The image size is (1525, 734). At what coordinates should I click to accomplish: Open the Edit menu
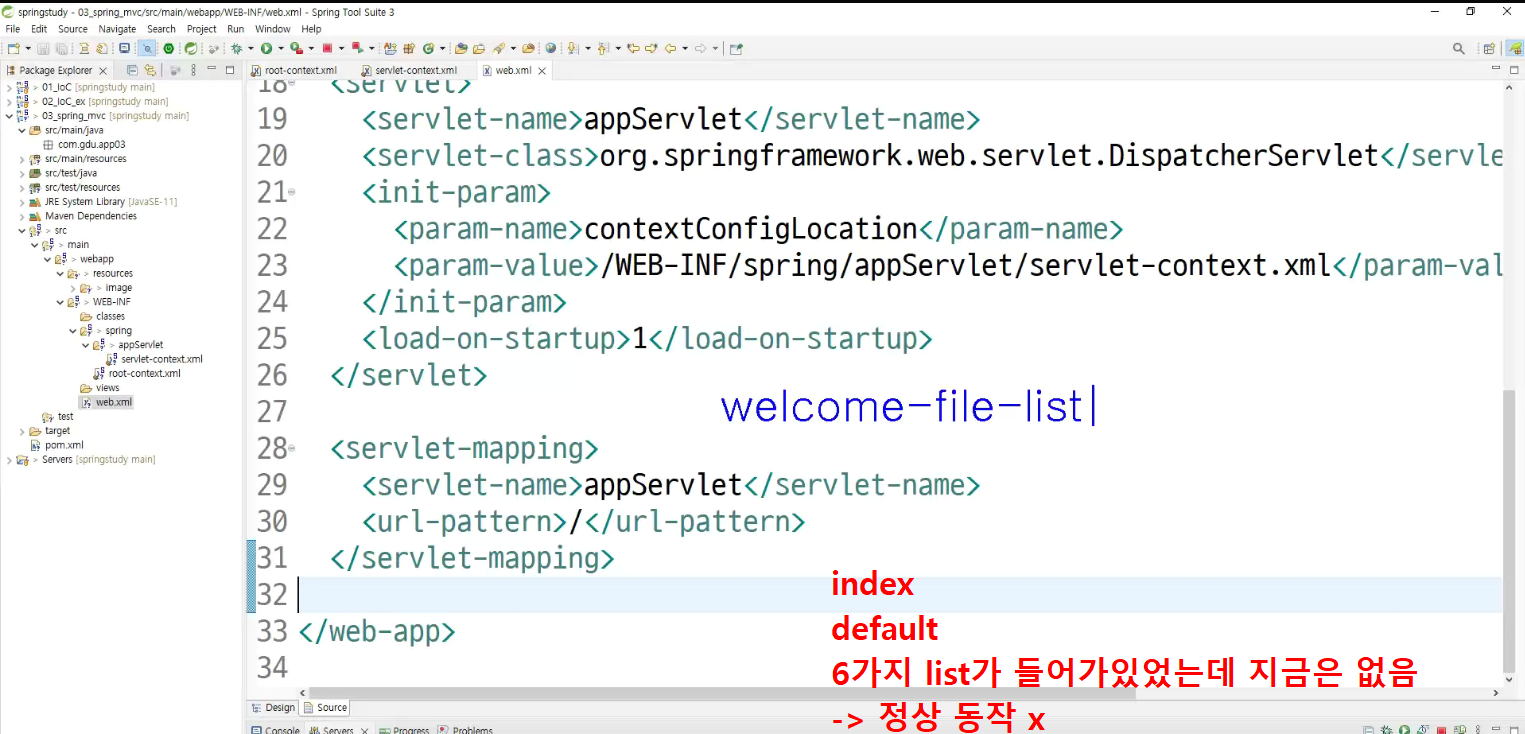[x=39, y=29]
